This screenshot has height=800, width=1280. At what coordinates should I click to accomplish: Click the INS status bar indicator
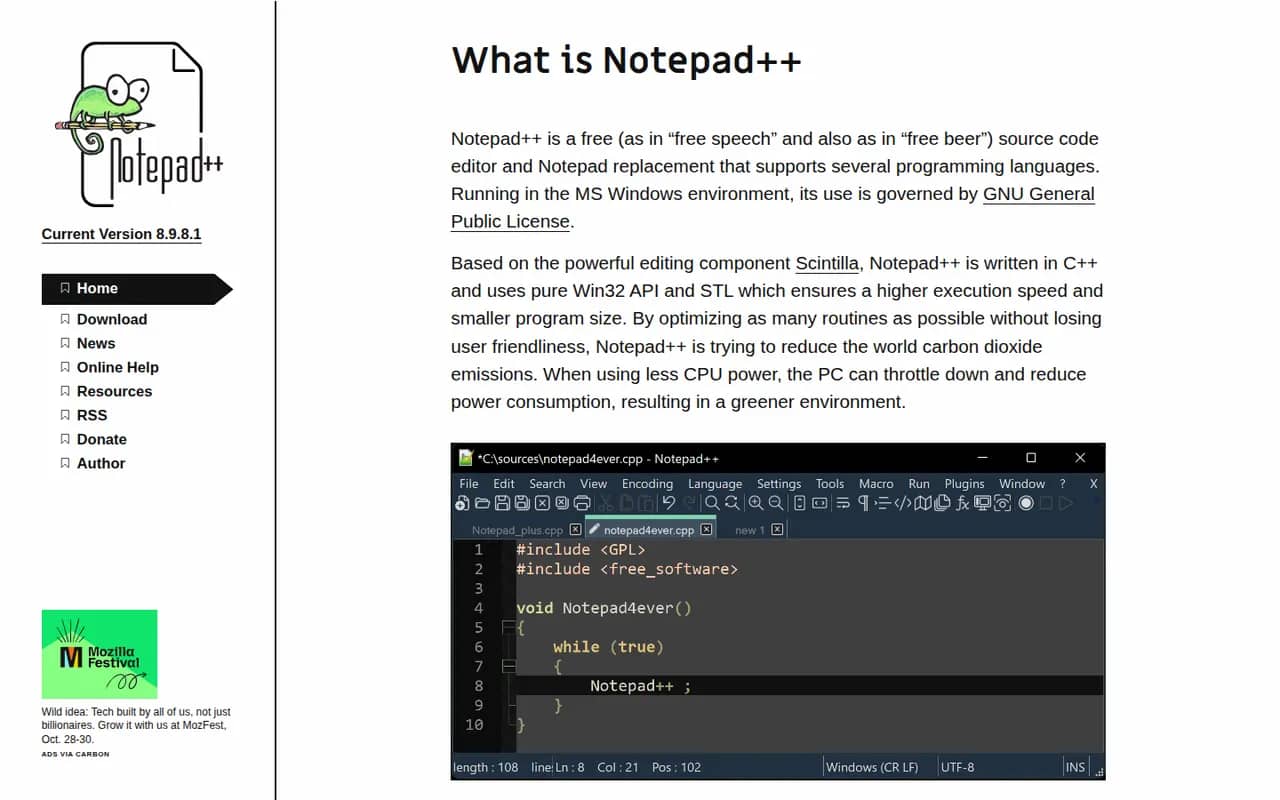(1075, 767)
